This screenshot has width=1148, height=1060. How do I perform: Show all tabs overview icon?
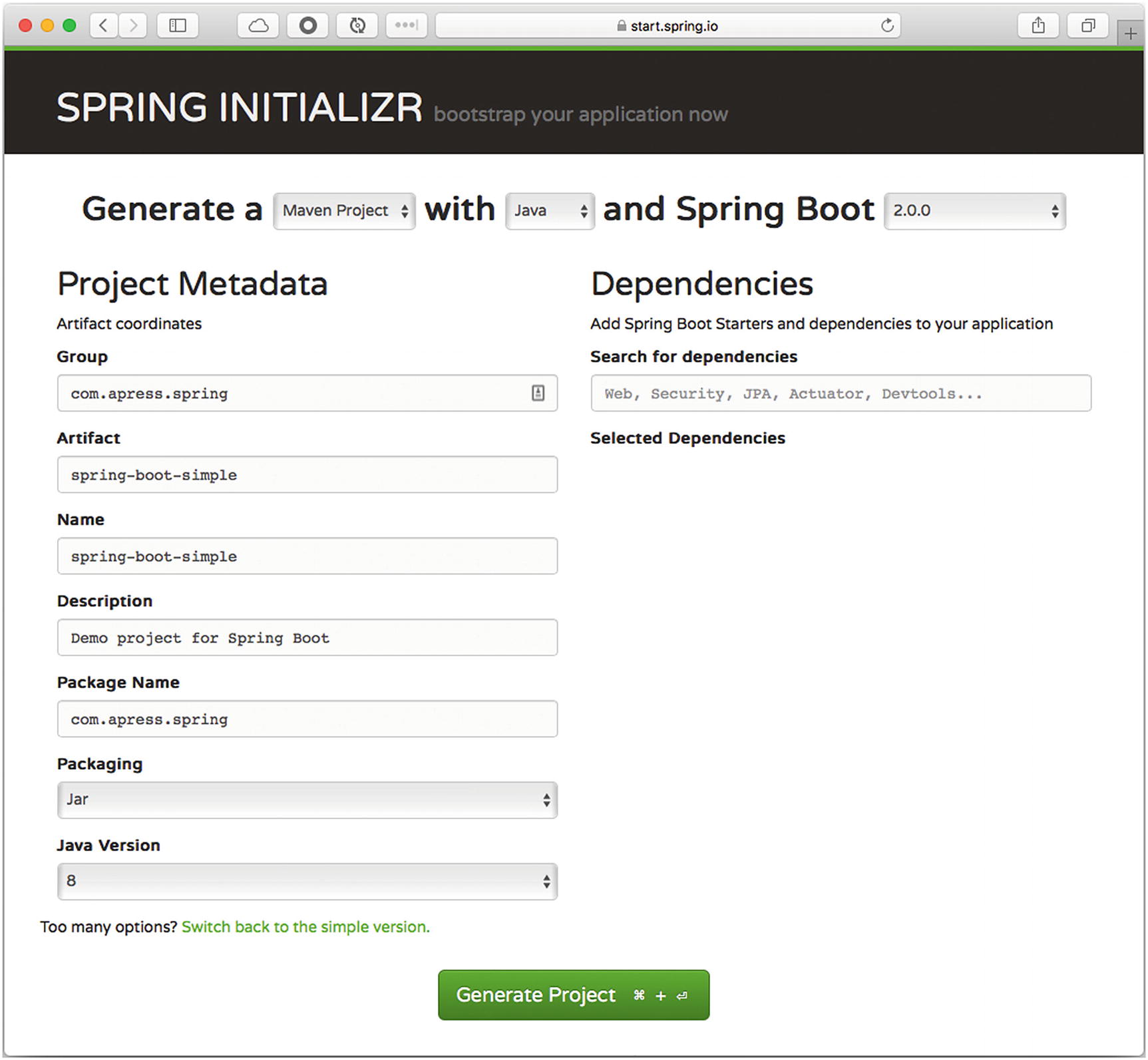[1088, 26]
